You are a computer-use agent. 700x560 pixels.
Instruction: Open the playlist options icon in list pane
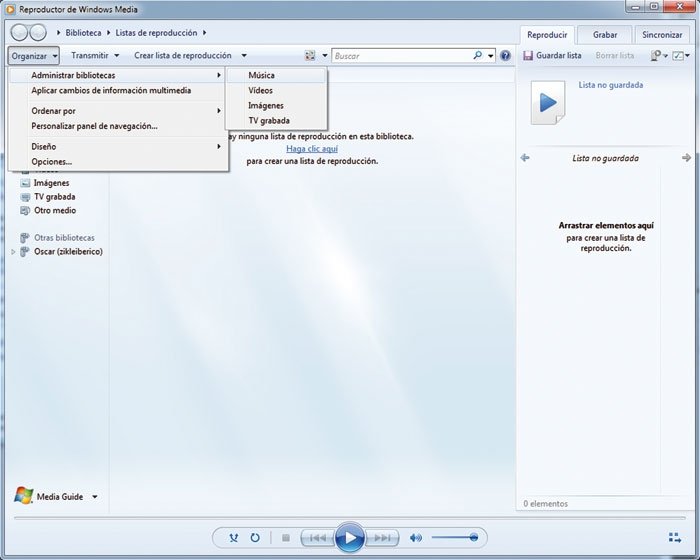[x=656, y=55]
